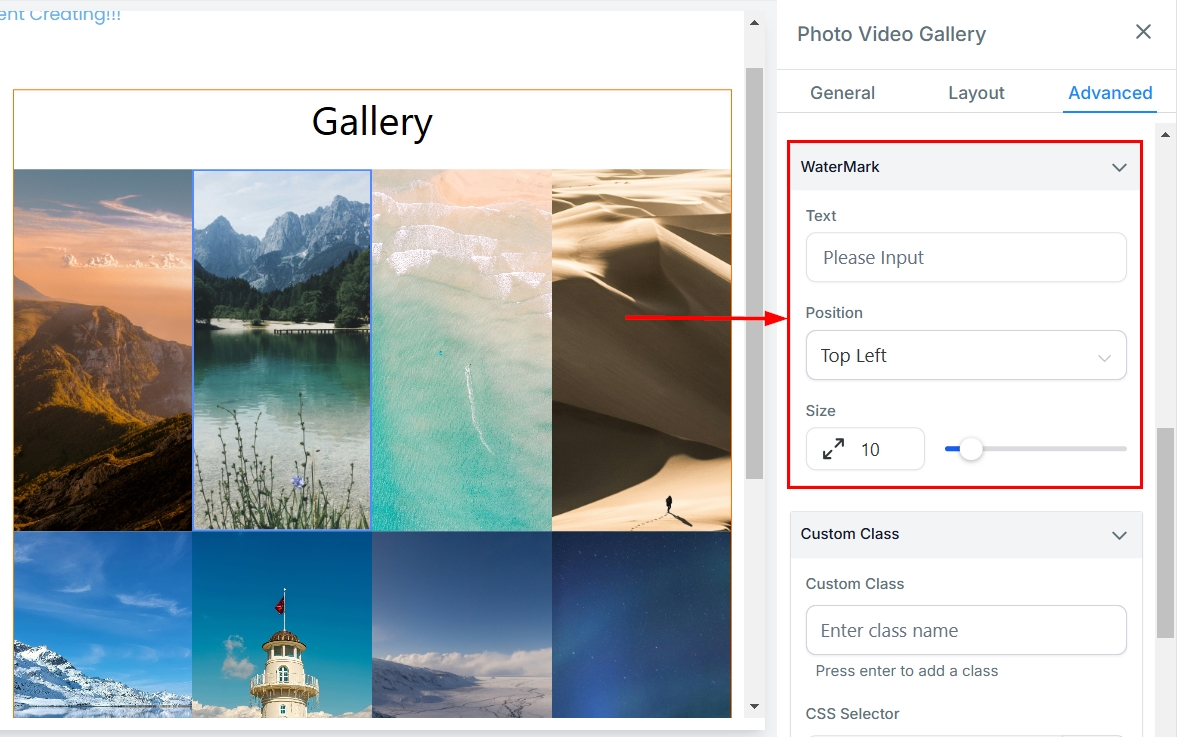Viewport: 1177px width, 737px height.
Task: Click the orange sunset mountain photo
Action: [102, 350]
